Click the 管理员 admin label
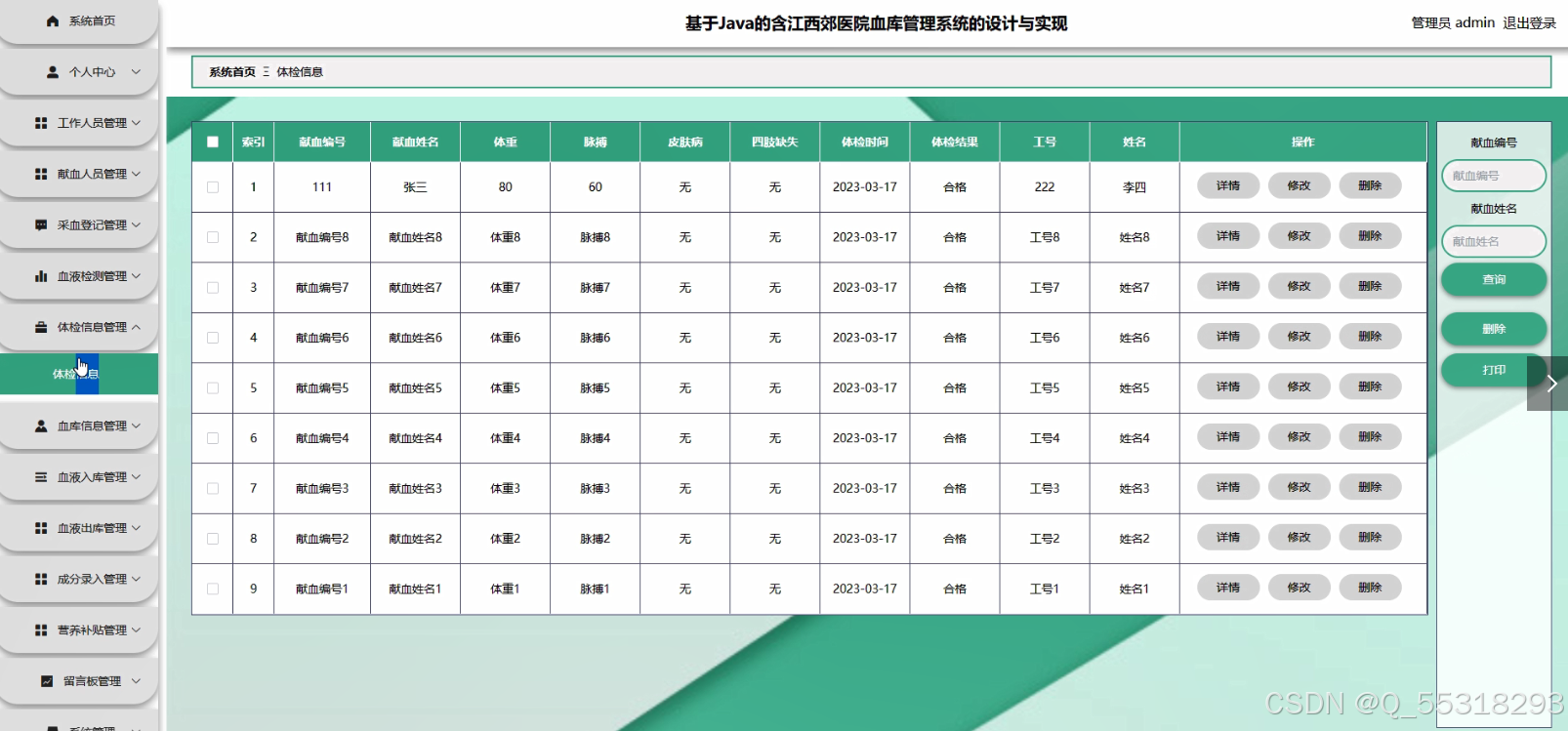Image resolution: width=1568 pixels, height=731 pixels. pos(1453,22)
